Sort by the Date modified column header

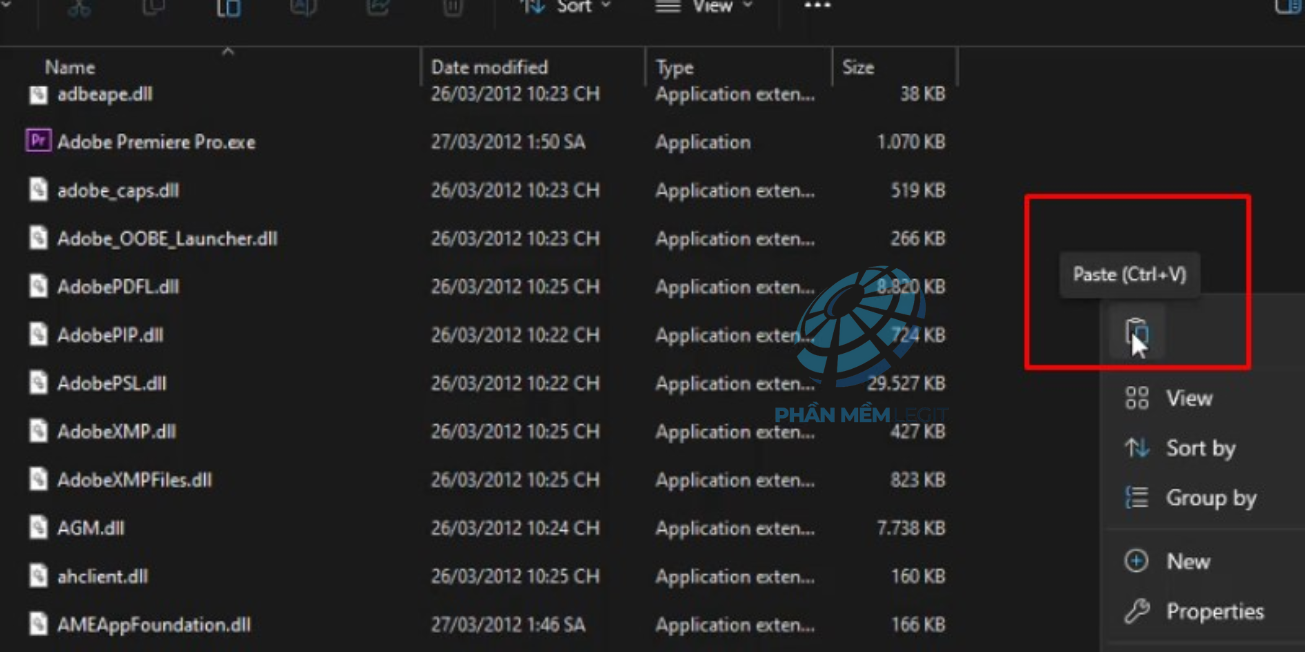click(489, 67)
